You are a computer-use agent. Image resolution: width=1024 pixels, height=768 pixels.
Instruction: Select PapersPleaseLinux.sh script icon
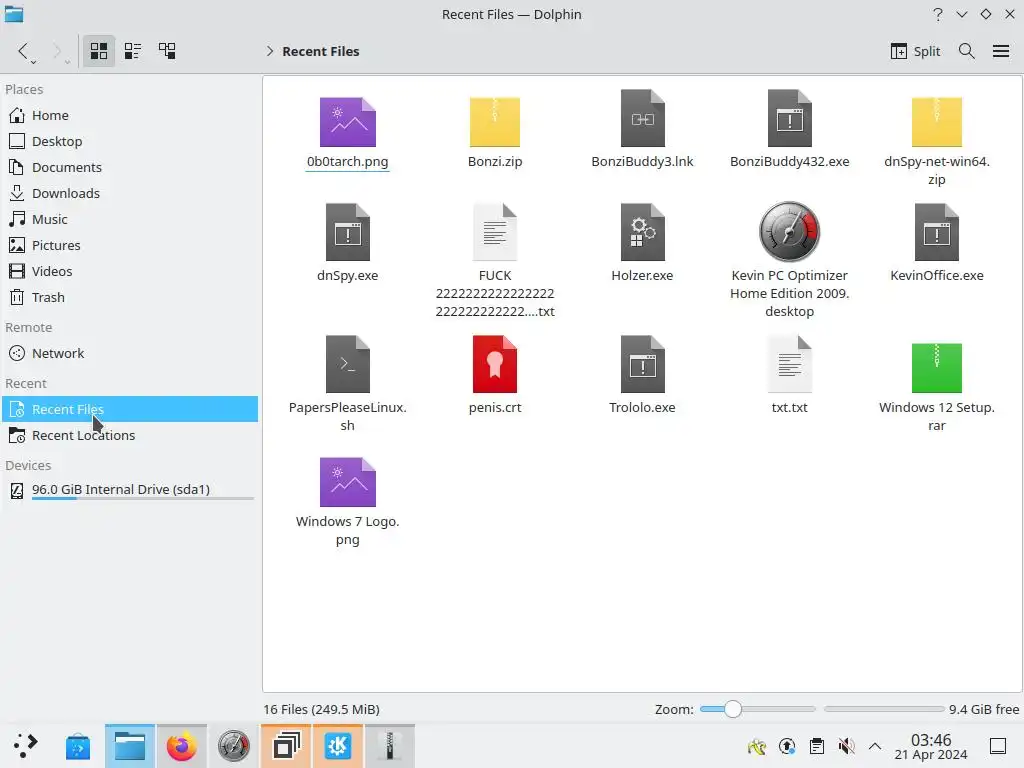point(347,364)
